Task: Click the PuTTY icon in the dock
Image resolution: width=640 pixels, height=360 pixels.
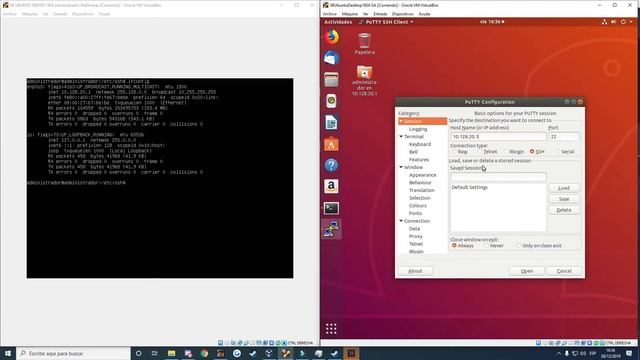Action: tap(331, 229)
